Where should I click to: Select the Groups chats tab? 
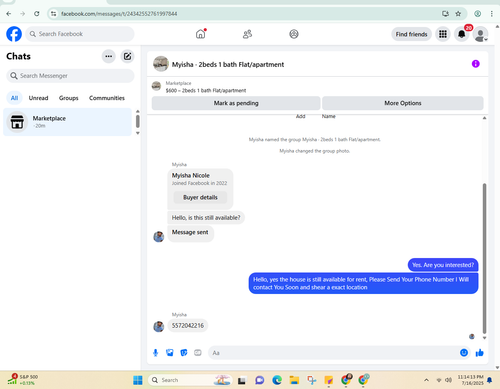[x=69, y=98]
